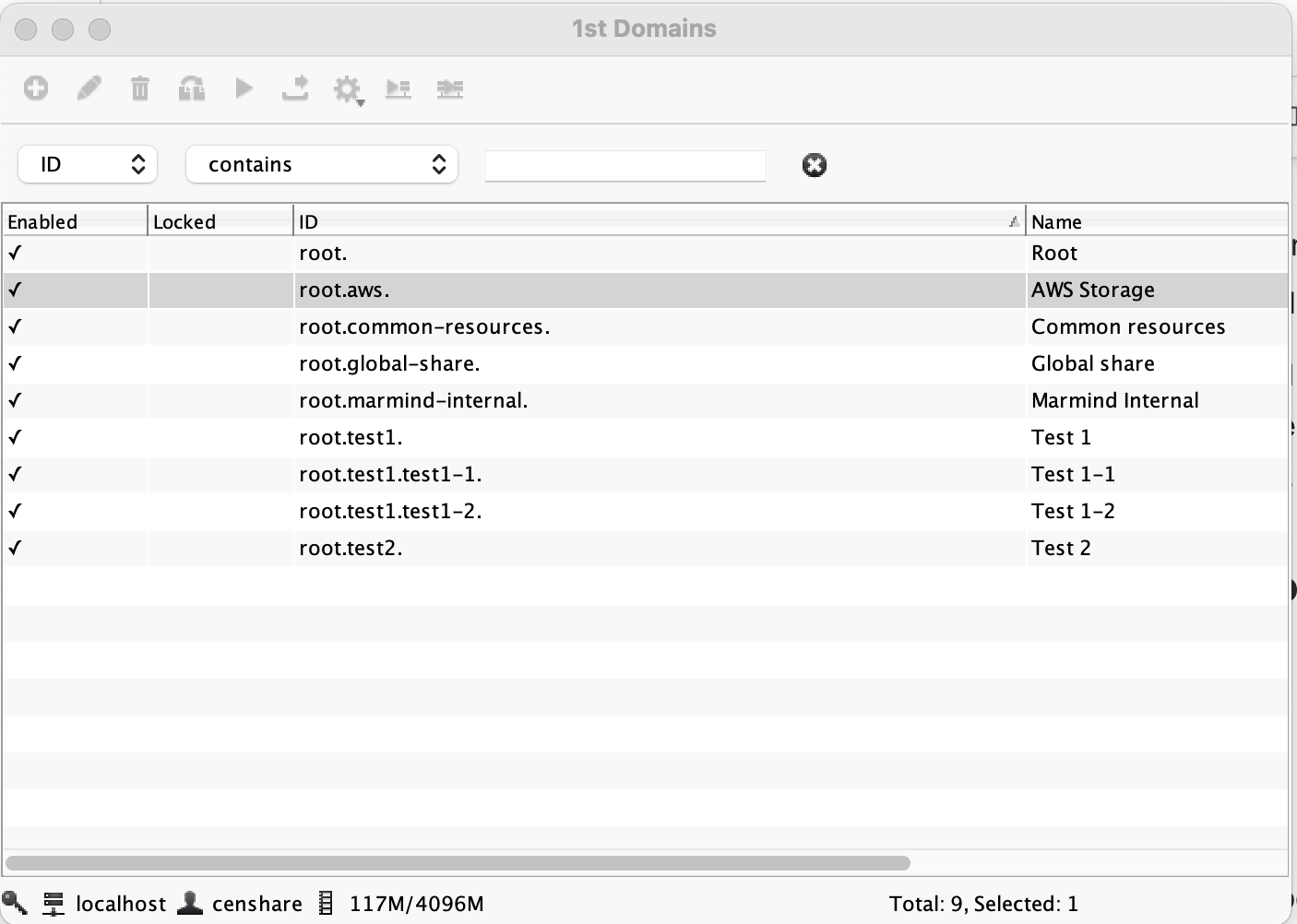Viewport: 1297px width, 924px height.
Task: Toggle Enabled checkmark for root.global-share. row
Action: coord(15,363)
